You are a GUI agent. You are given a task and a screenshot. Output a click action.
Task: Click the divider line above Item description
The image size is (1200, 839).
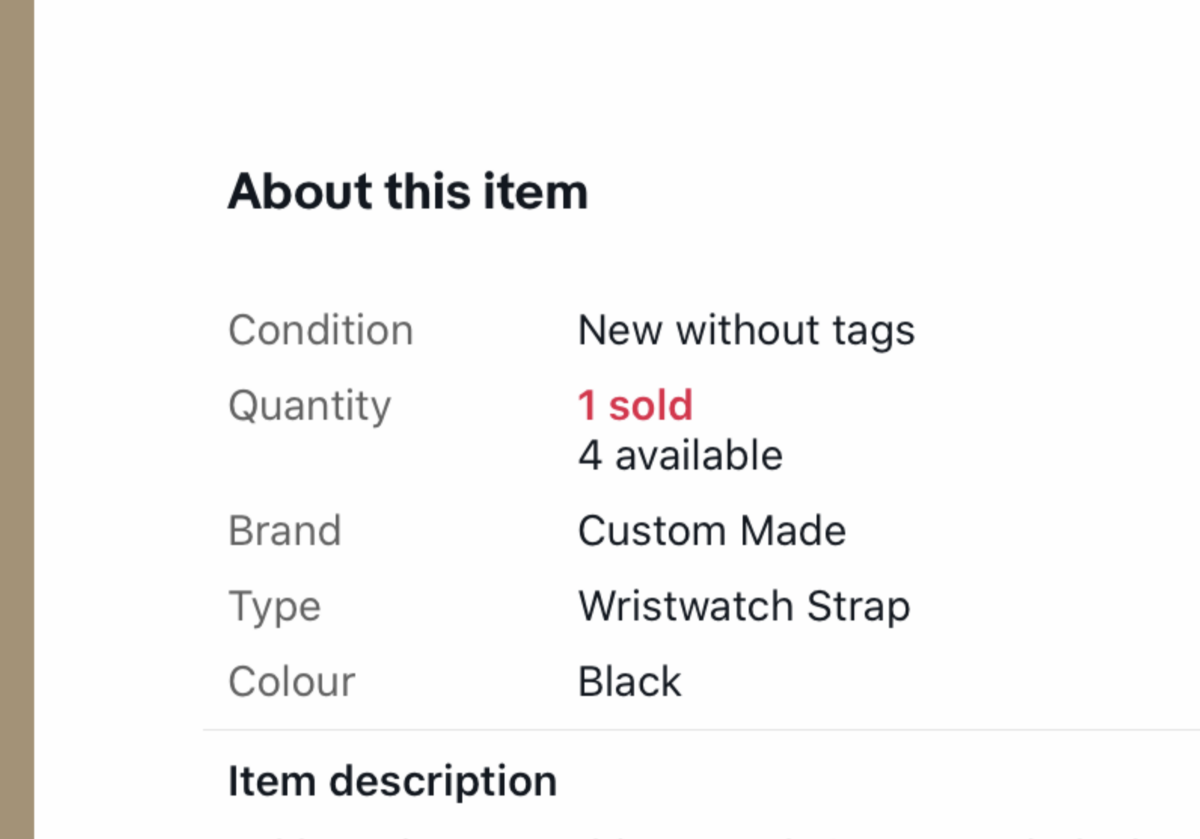(x=700, y=730)
